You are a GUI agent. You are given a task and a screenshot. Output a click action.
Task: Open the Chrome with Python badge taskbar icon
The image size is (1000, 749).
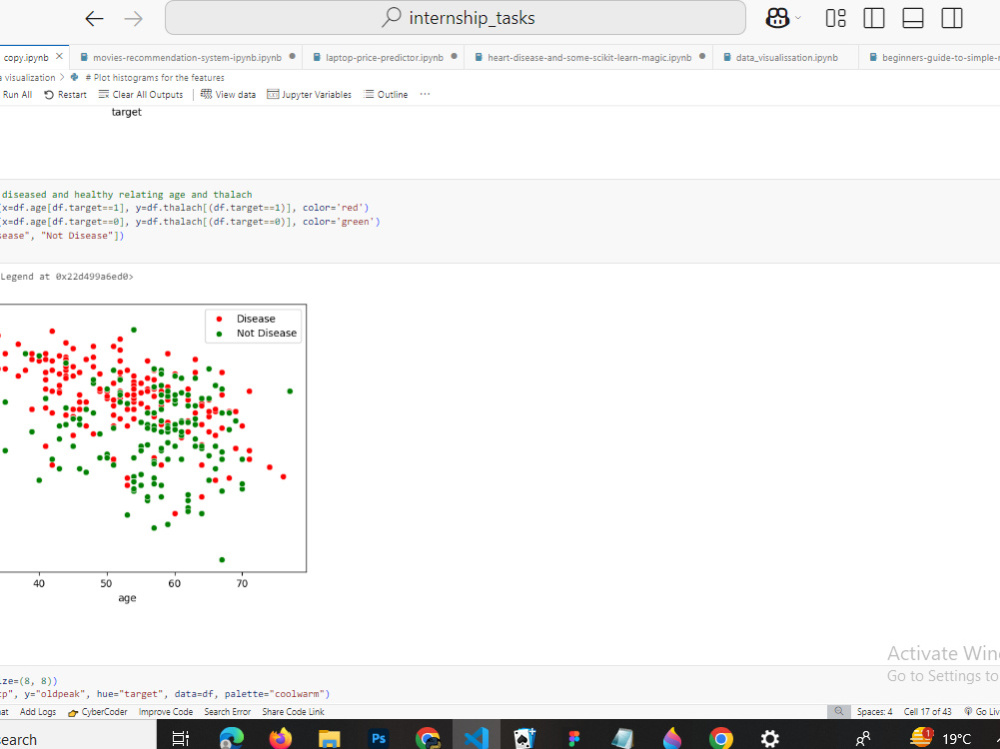(x=427, y=738)
